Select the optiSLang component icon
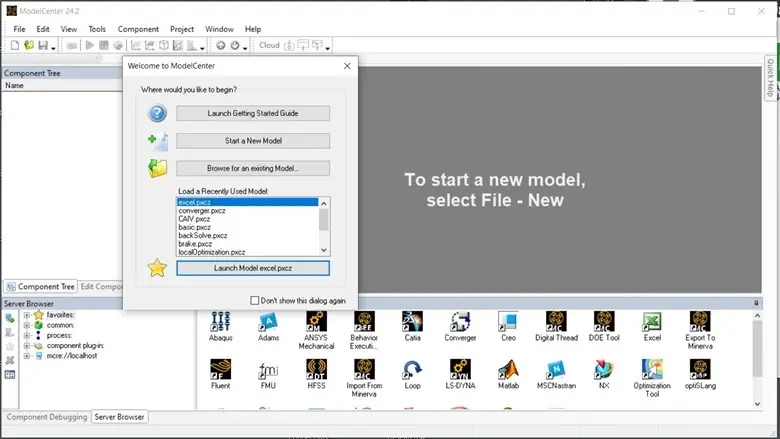780x439 pixels. coord(700,369)
